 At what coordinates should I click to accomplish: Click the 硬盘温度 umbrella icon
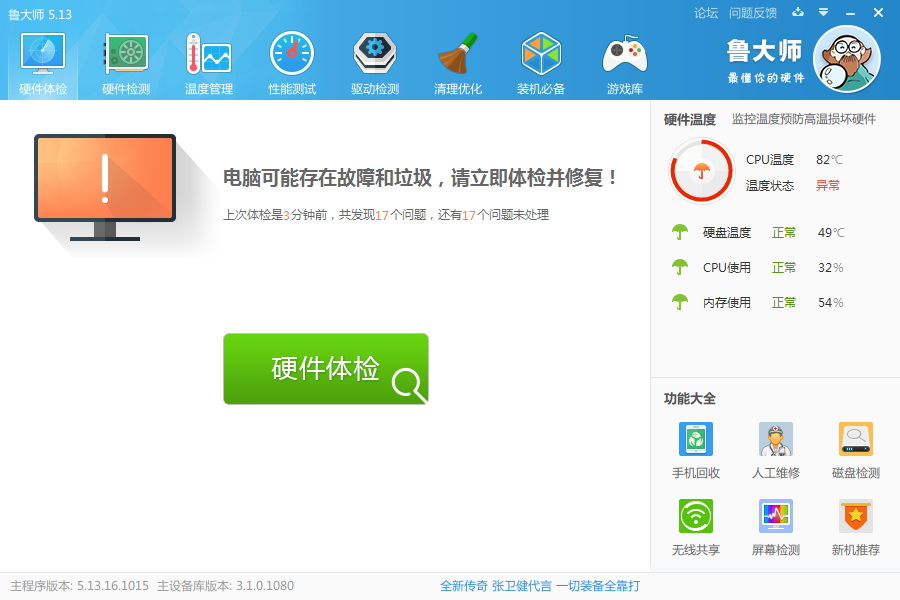click(x=680, y=232)
